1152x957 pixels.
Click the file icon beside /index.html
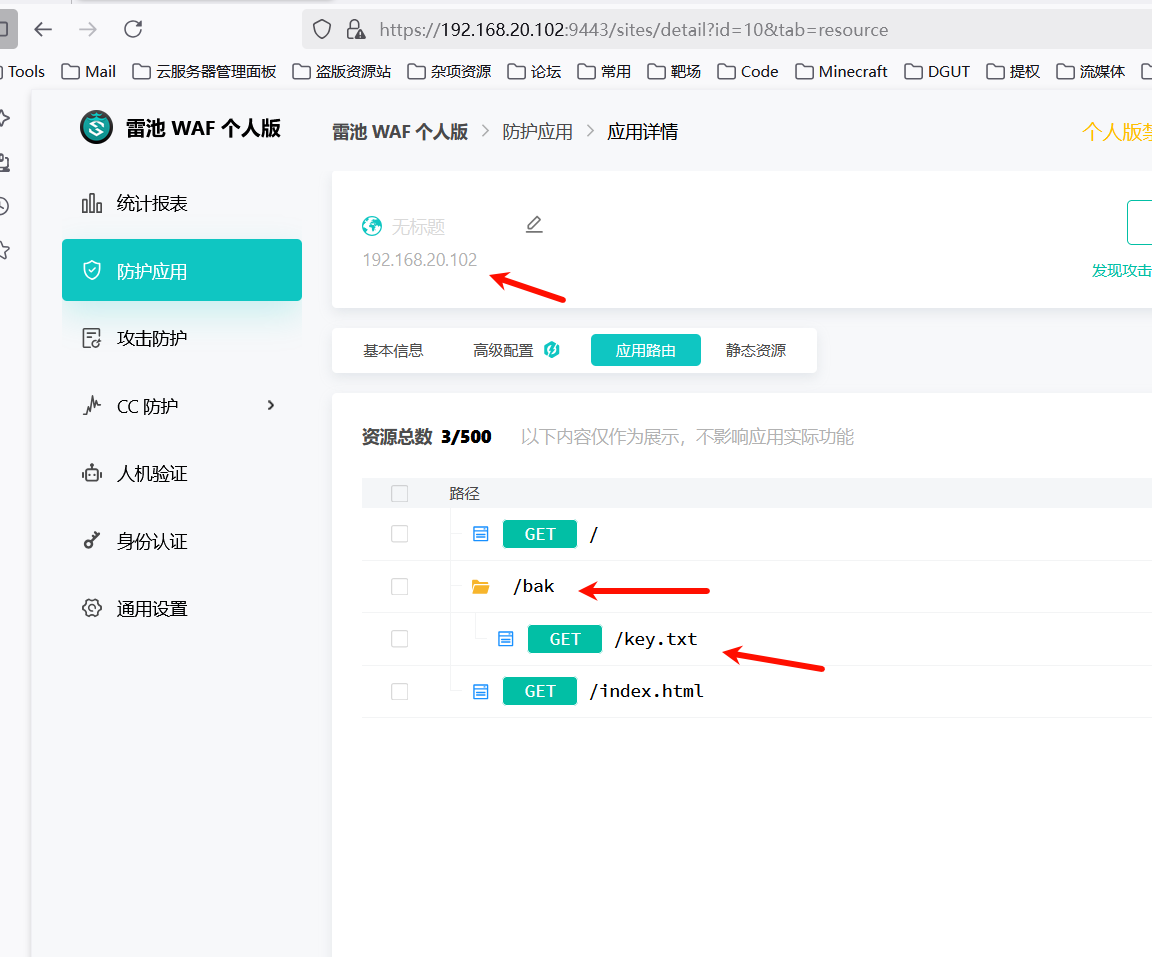(481, 691)
